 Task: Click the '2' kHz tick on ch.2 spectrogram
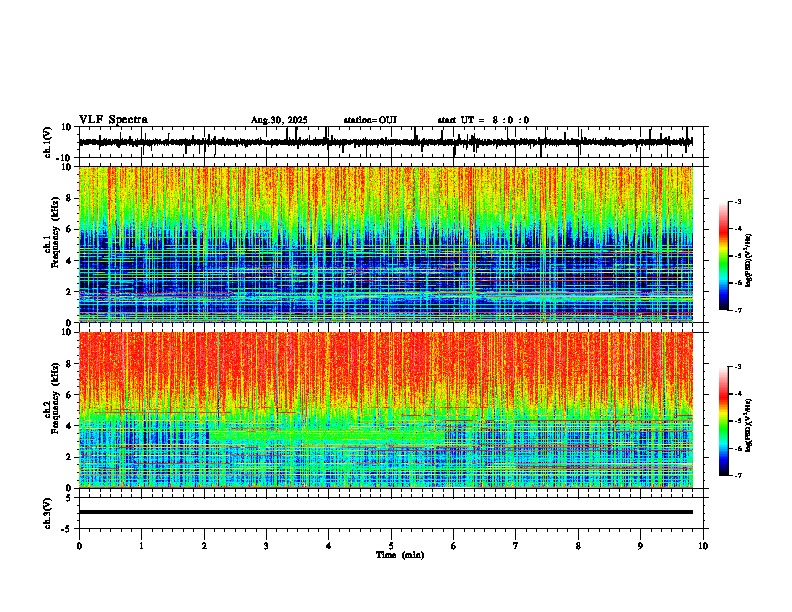[x=70, y=457]
